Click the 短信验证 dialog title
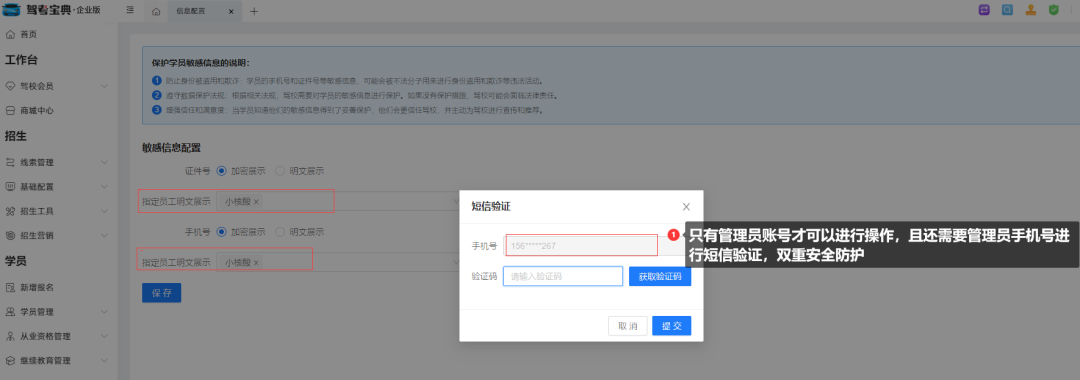Viewport: 1080px width, 380px height. 490,207
